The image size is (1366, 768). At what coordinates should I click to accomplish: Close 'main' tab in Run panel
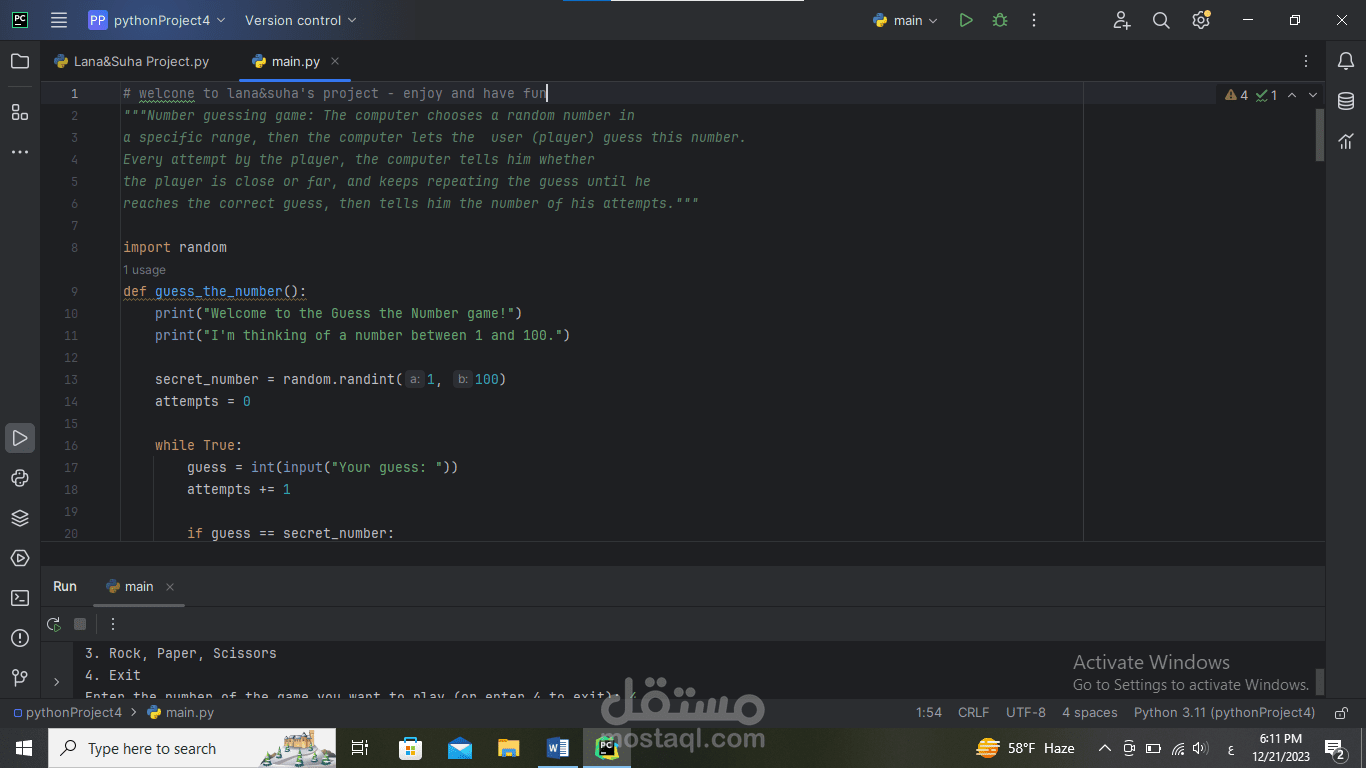(170, 587)
